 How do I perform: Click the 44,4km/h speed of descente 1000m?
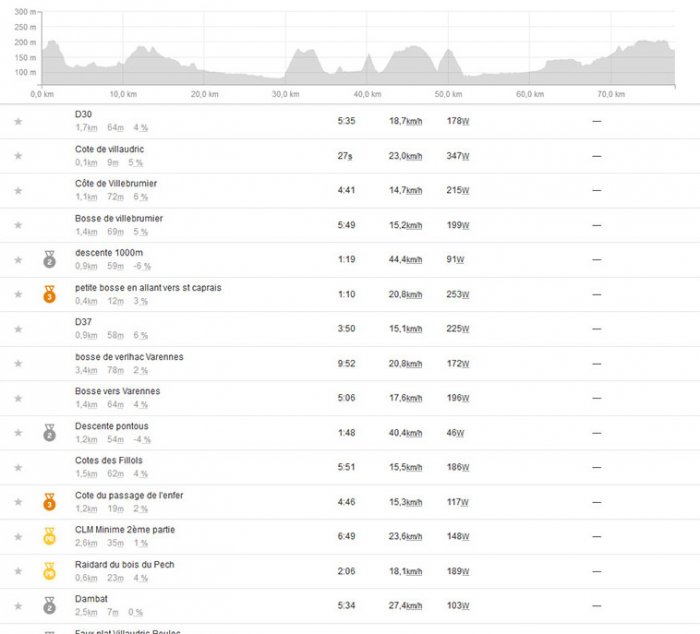point(405,260)
